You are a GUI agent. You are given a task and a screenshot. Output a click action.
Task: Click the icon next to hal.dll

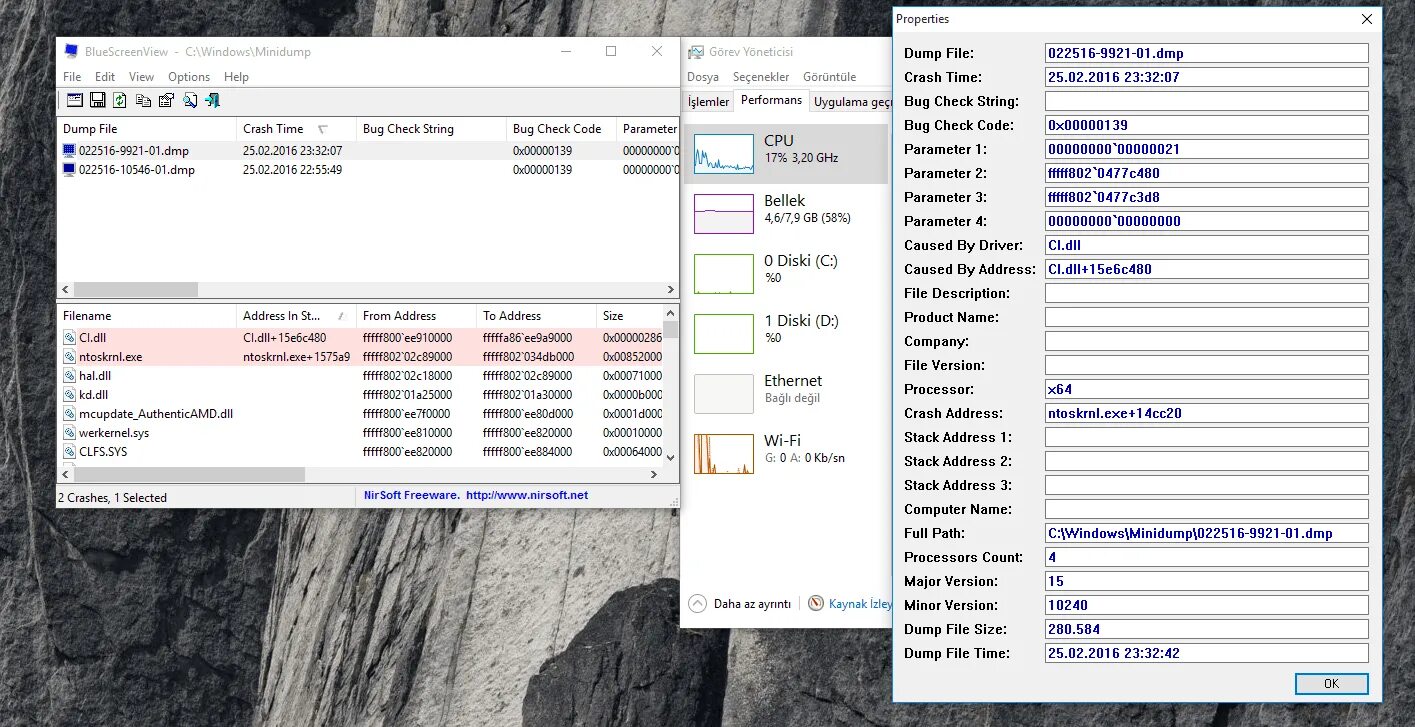point(69,376)
